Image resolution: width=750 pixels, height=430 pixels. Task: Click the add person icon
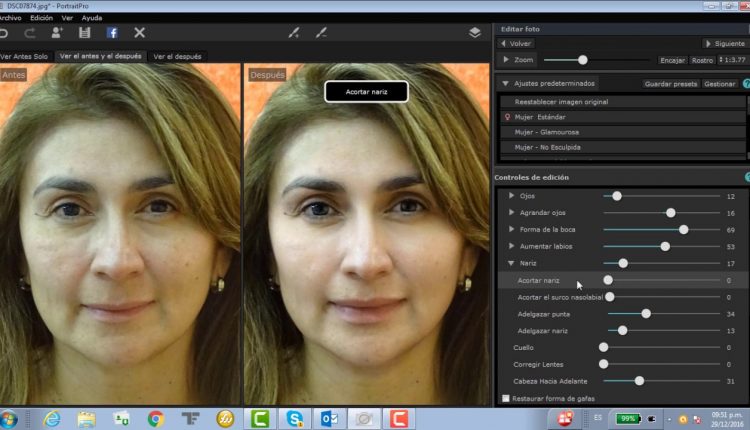(57, 33)
